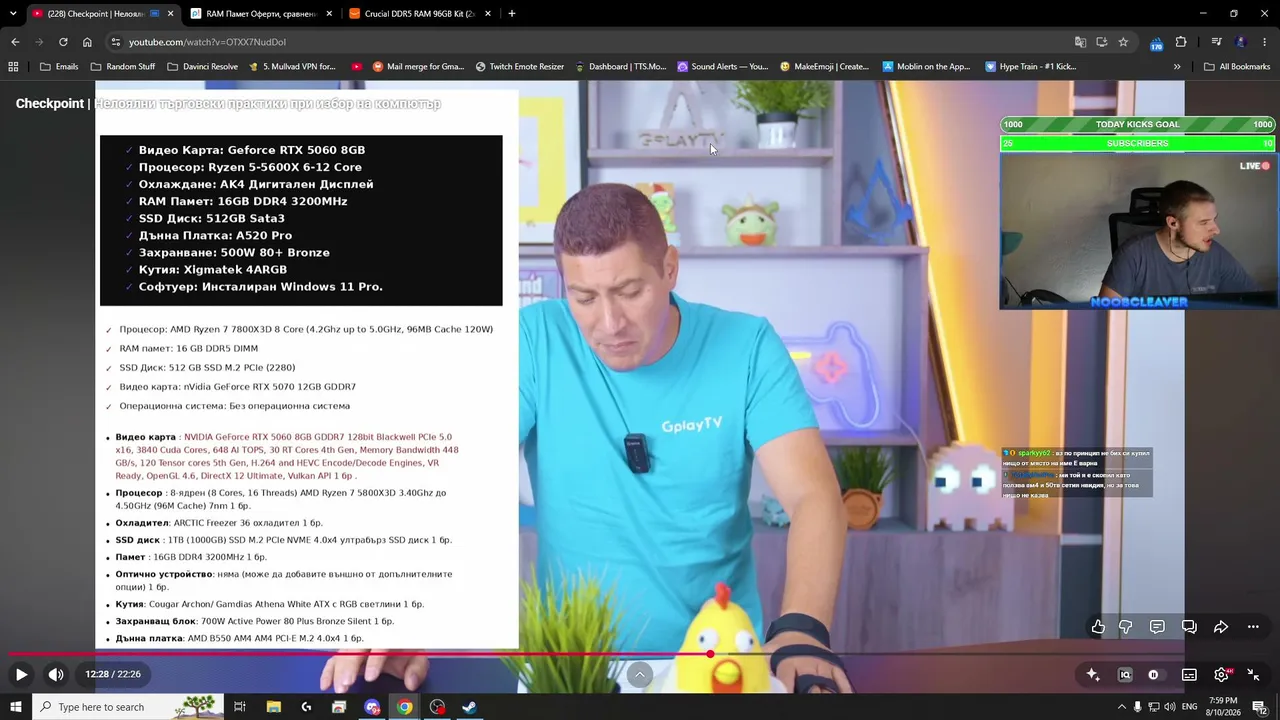Open the Chrome three-dot menu
Viewport: 1280px width, 720px height.
point(1265,42)
